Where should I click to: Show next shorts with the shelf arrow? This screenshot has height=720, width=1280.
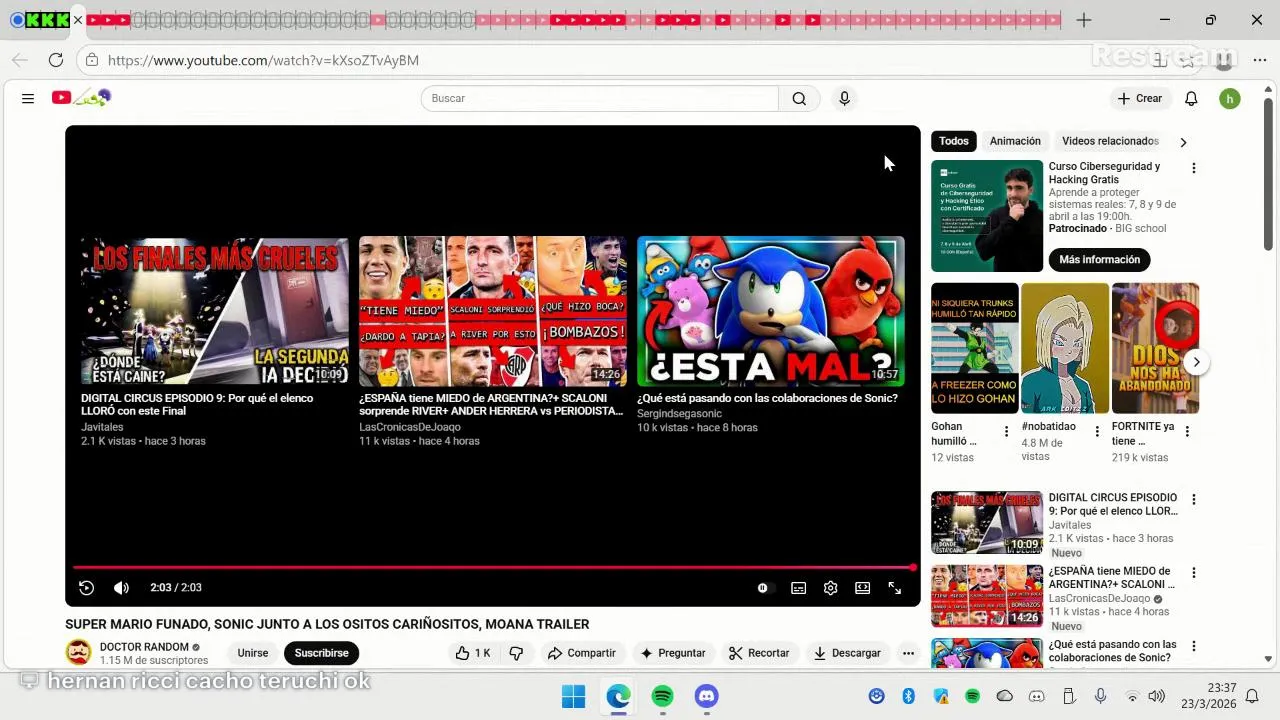click(1196, 362)
